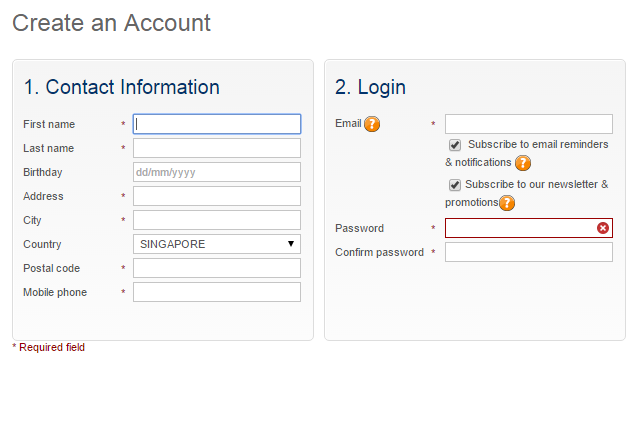Click the Postal code input box
632x430 pixels.
(217, 268)
